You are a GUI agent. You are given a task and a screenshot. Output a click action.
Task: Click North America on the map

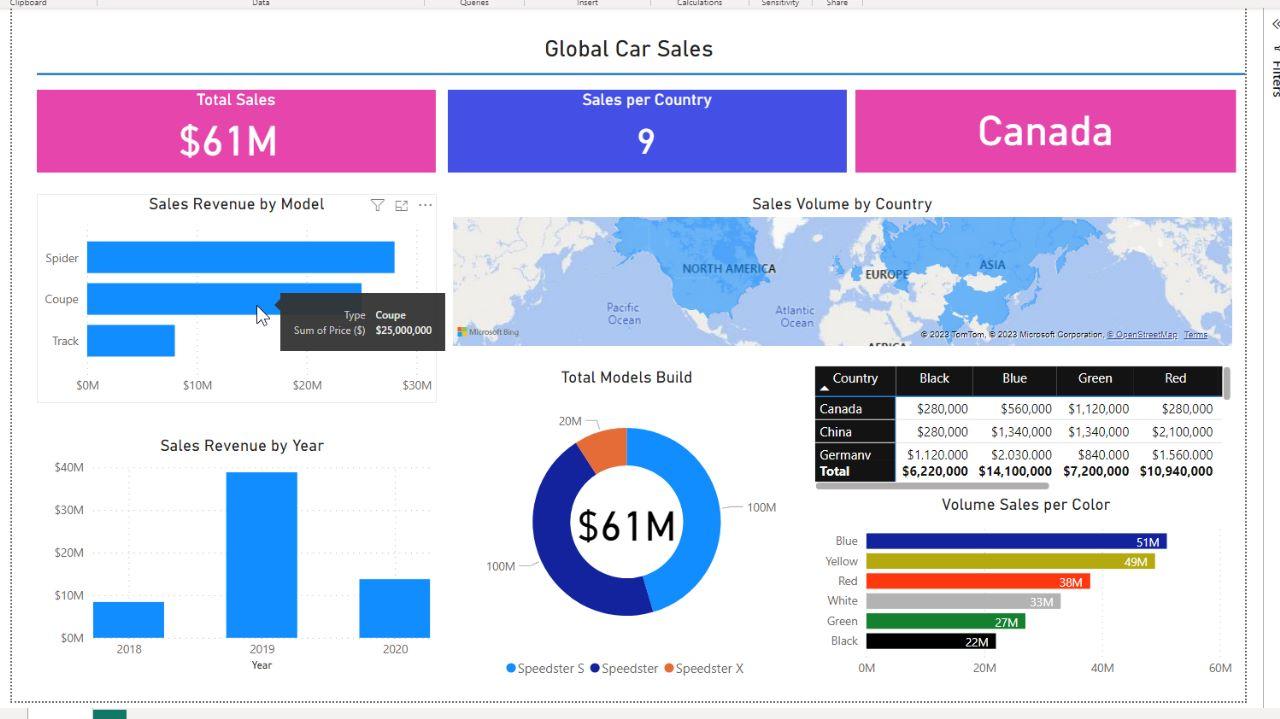(729, 268)
